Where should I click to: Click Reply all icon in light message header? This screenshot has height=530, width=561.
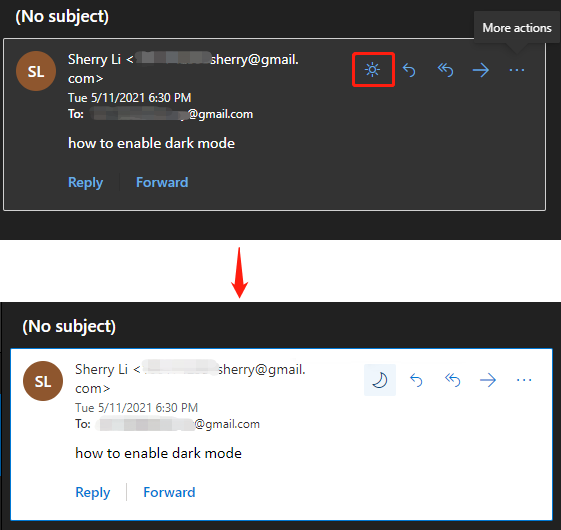tap(453, 380)
